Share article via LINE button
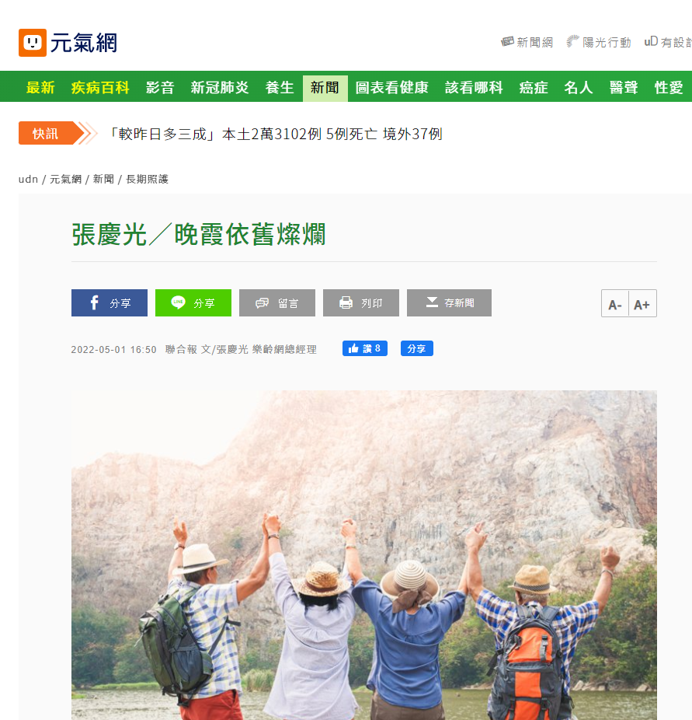 [x=193, y=303]
